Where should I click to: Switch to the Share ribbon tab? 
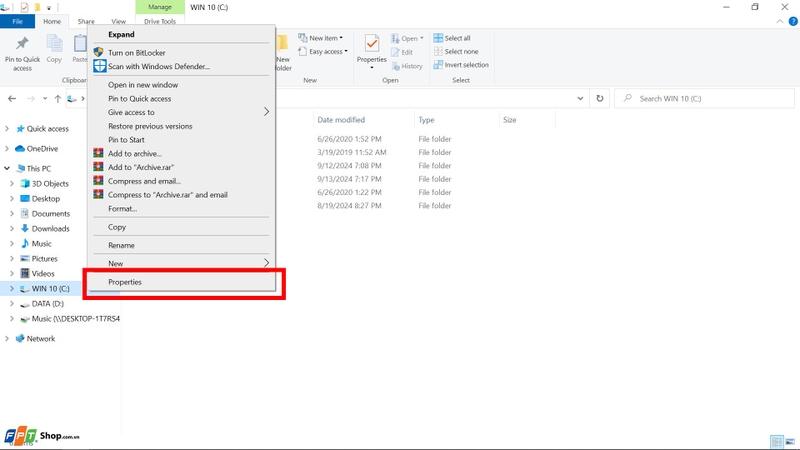click(86, 21)
